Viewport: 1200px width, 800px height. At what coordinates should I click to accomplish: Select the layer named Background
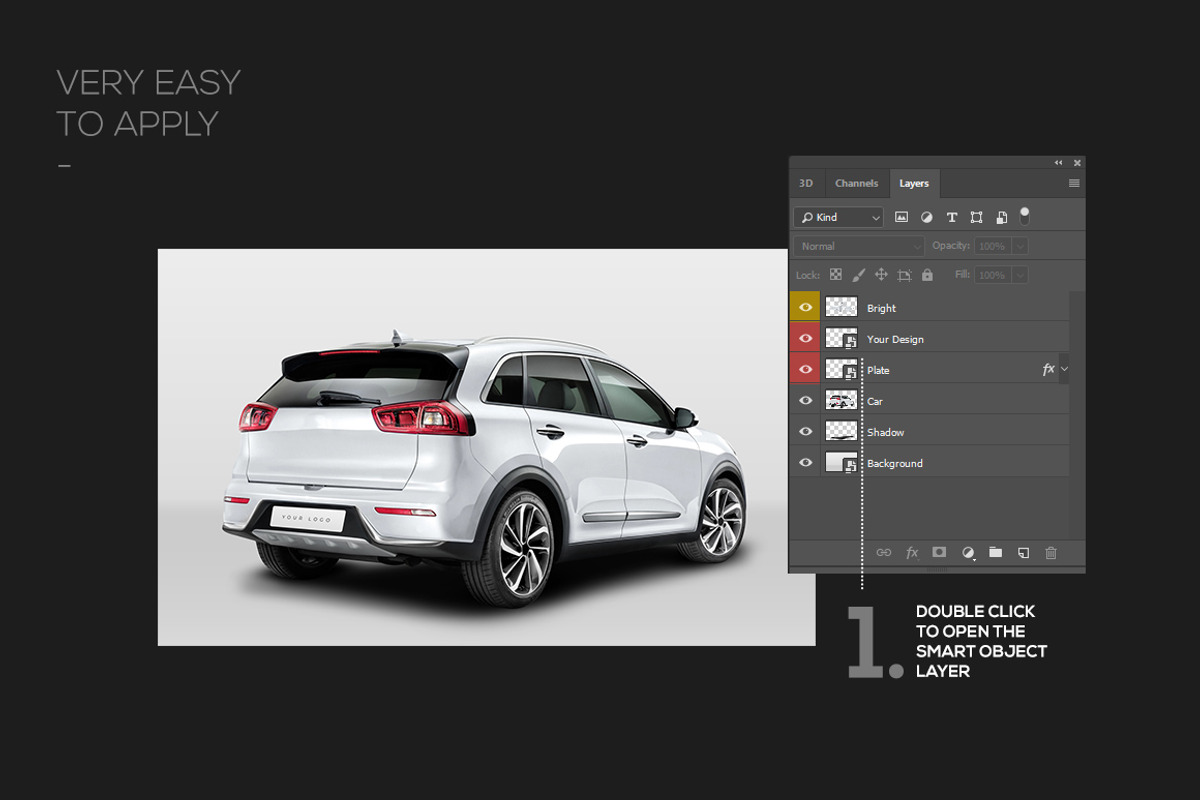(895, 463)
